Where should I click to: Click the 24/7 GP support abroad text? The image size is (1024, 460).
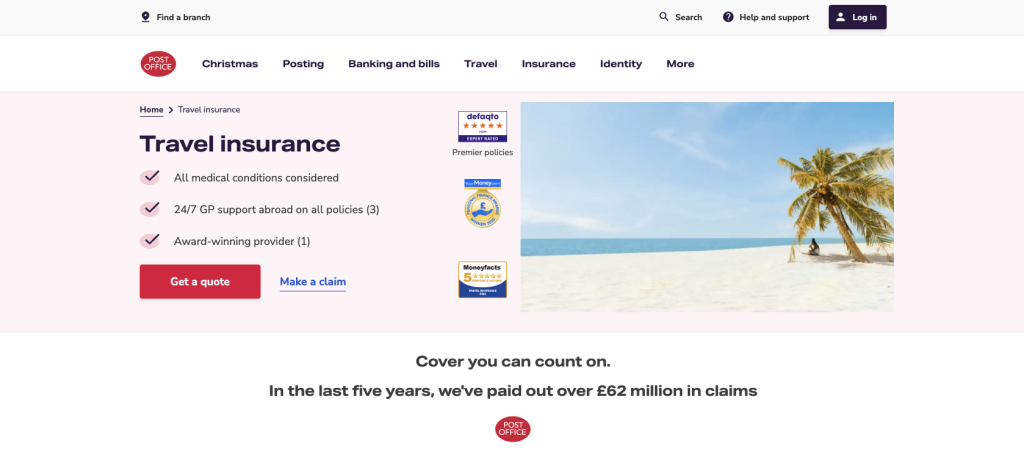point(276,210)
